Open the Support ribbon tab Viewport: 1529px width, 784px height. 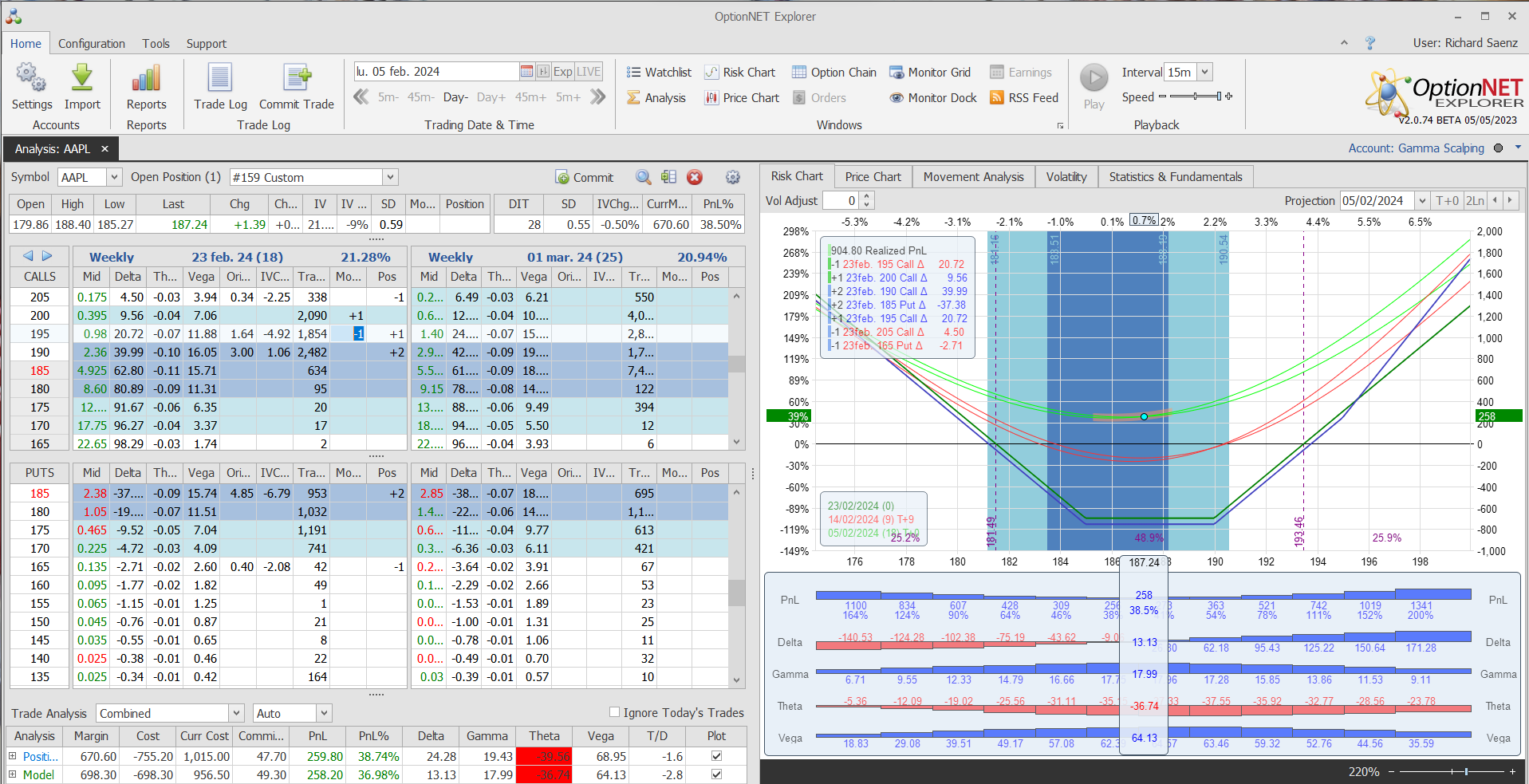207,44
